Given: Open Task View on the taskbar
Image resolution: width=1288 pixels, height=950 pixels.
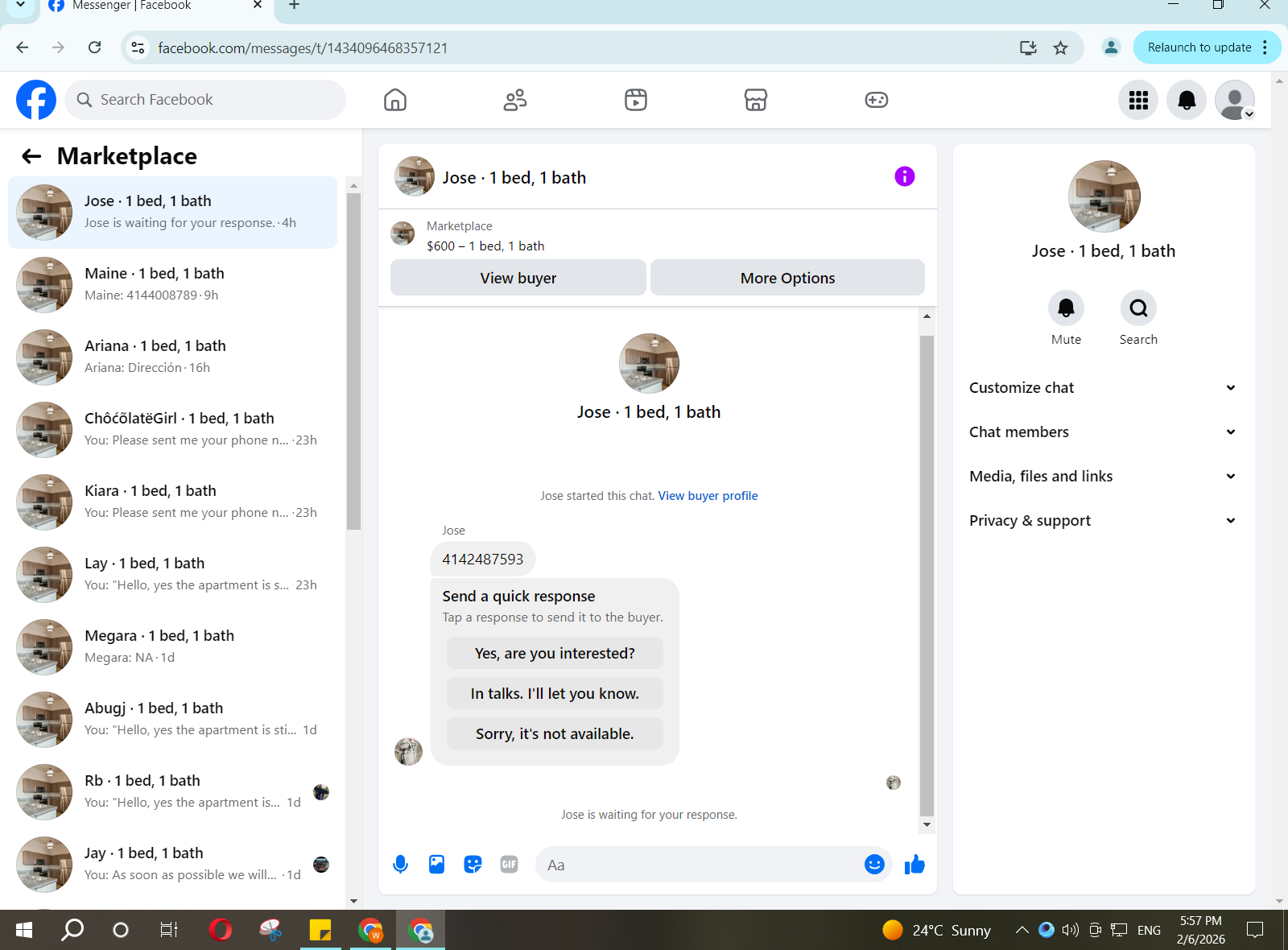Looking at the screenshot, I should pos(168,930).
